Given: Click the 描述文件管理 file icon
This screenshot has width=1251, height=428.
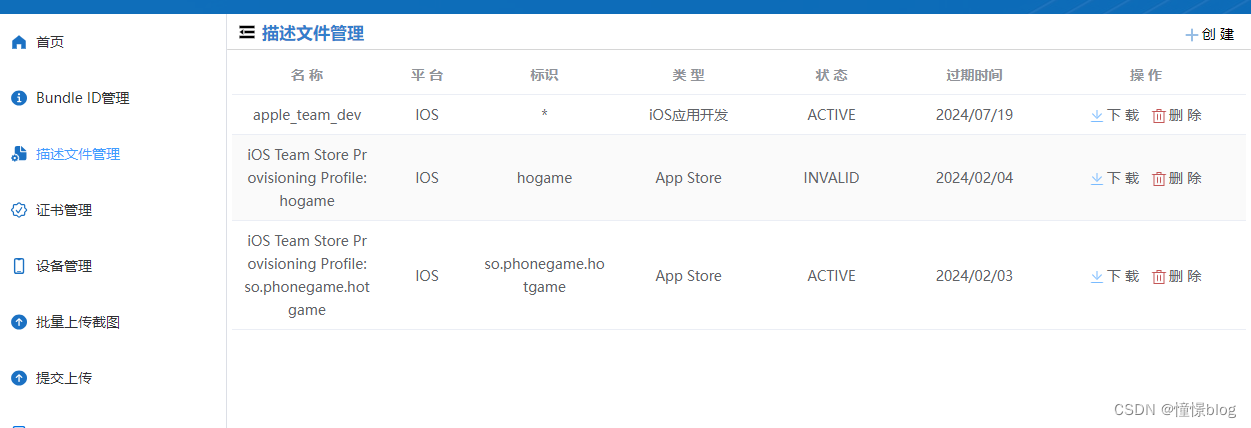Looking at the screenshot, I should (x=18, y=154).
